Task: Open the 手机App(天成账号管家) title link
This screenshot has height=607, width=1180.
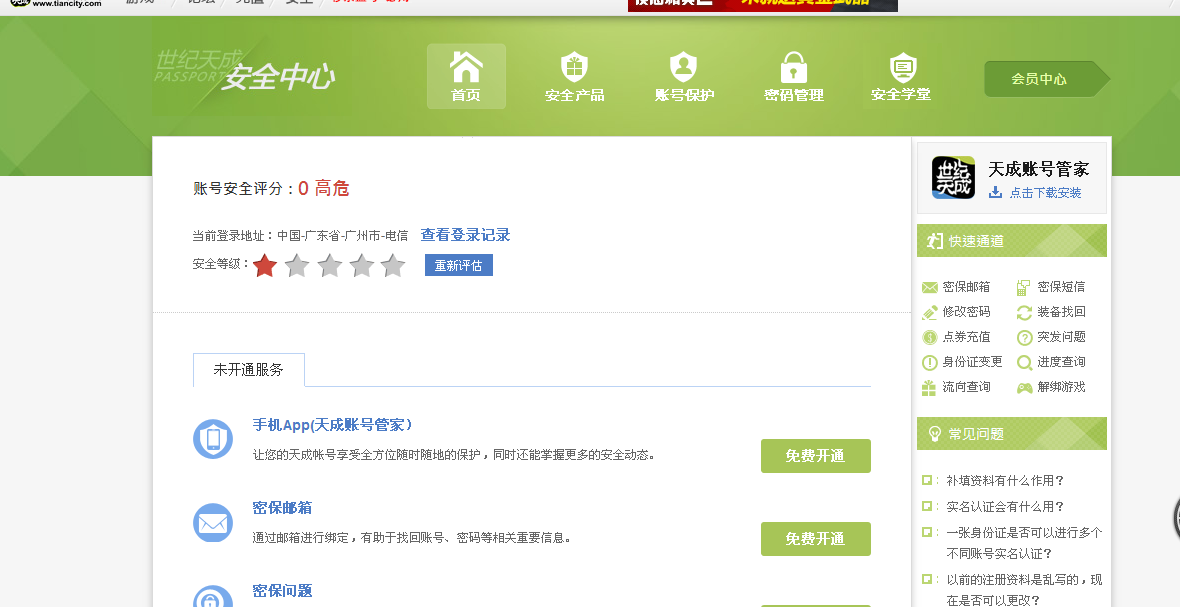Action: click(x=333, y=425)
